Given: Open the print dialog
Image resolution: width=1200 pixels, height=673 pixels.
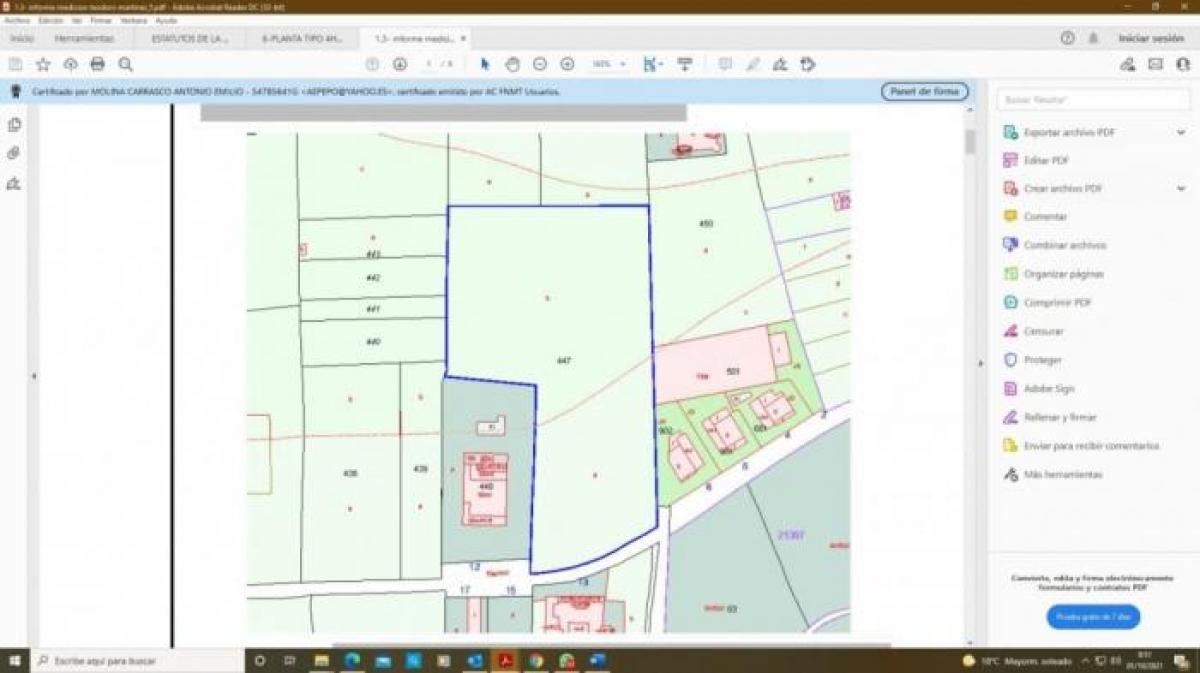Looking at the screenshot, I should [x=97, y=64].
